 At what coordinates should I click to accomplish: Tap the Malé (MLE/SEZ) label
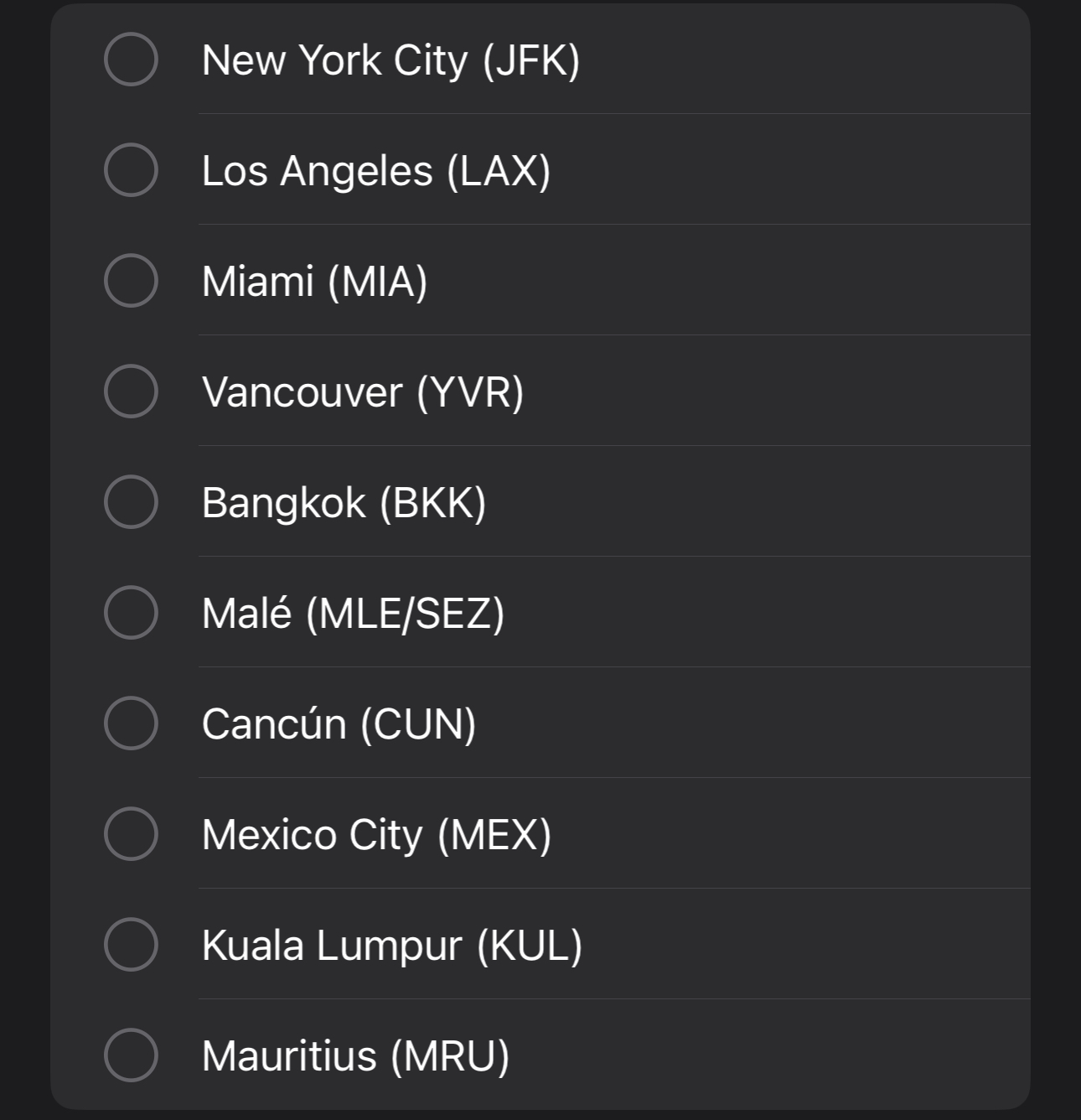353,614
